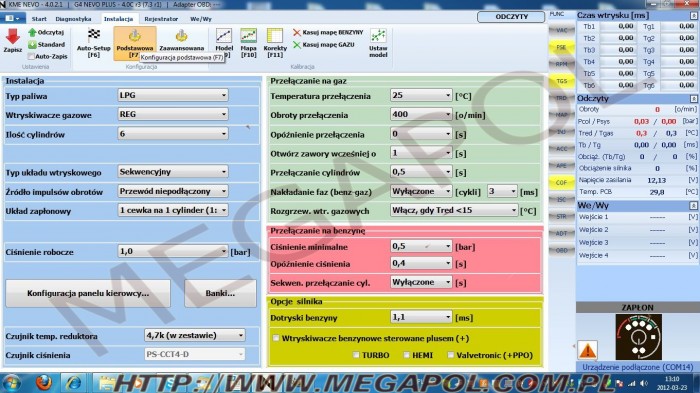Click the Ustaw model icon
The image size is (700, 393).
378,36
